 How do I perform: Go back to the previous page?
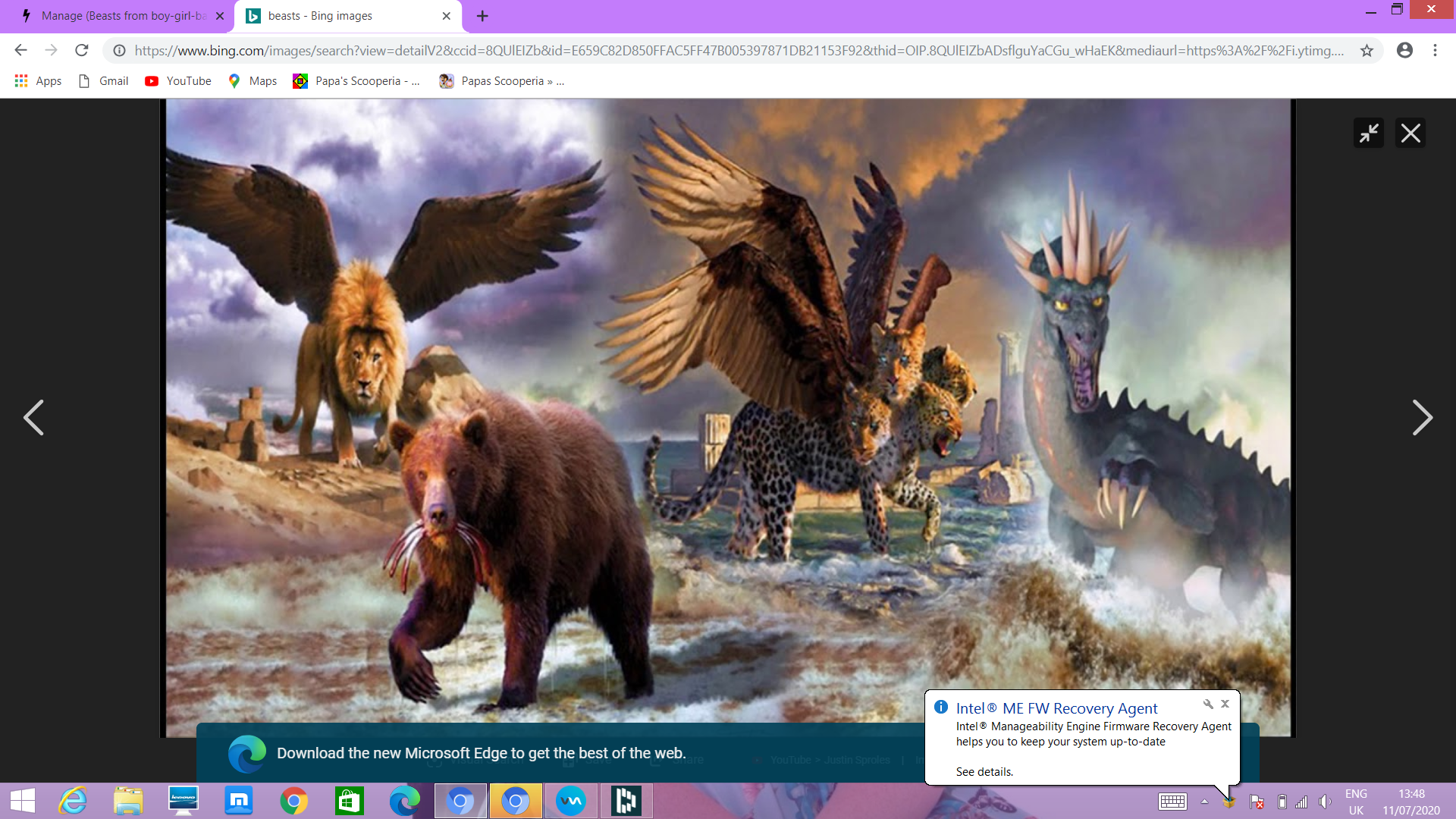[20, 50]
